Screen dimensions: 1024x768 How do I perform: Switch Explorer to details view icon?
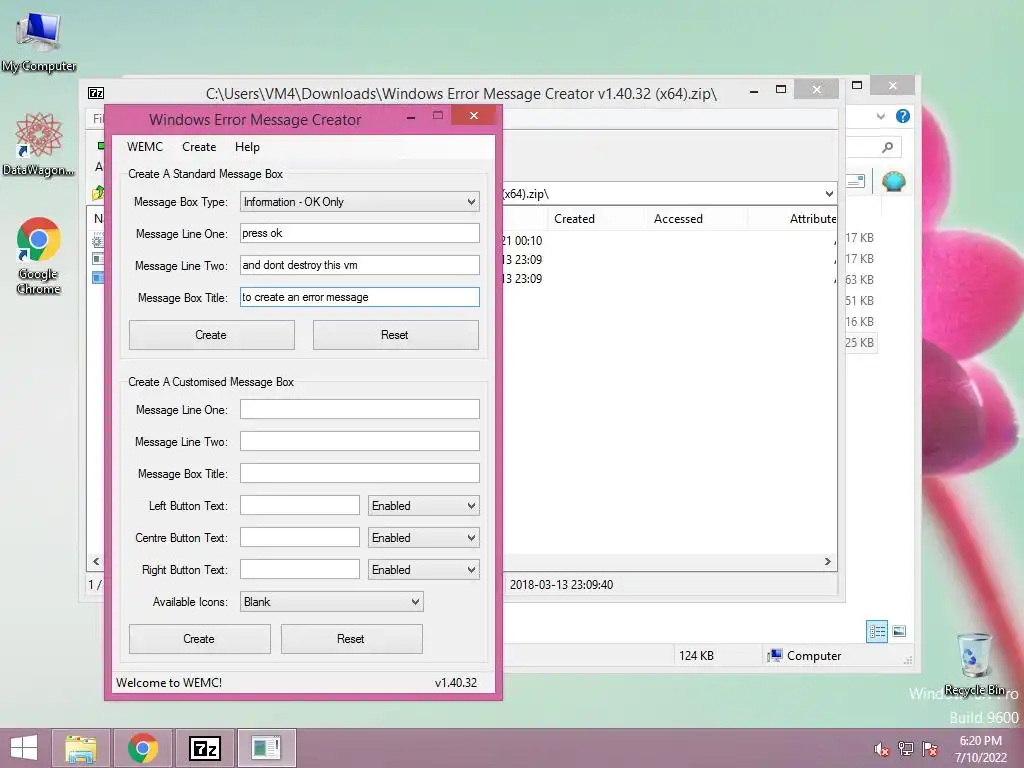(876, 631)
